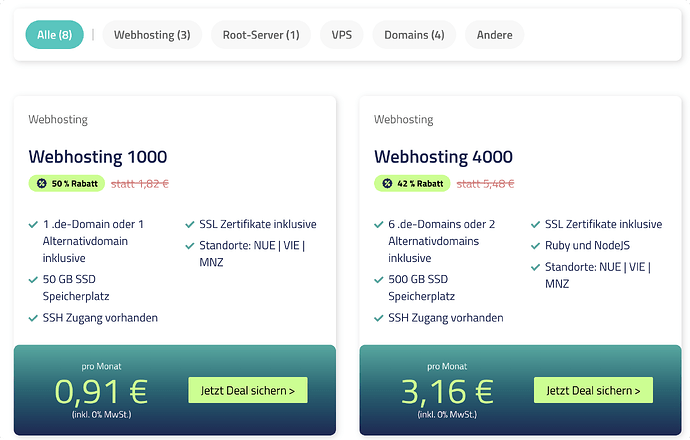Viewport: 690px width, 440px height.
Task: Switch to the Webhosting (3) filter
Action: (x=152, y=35)
